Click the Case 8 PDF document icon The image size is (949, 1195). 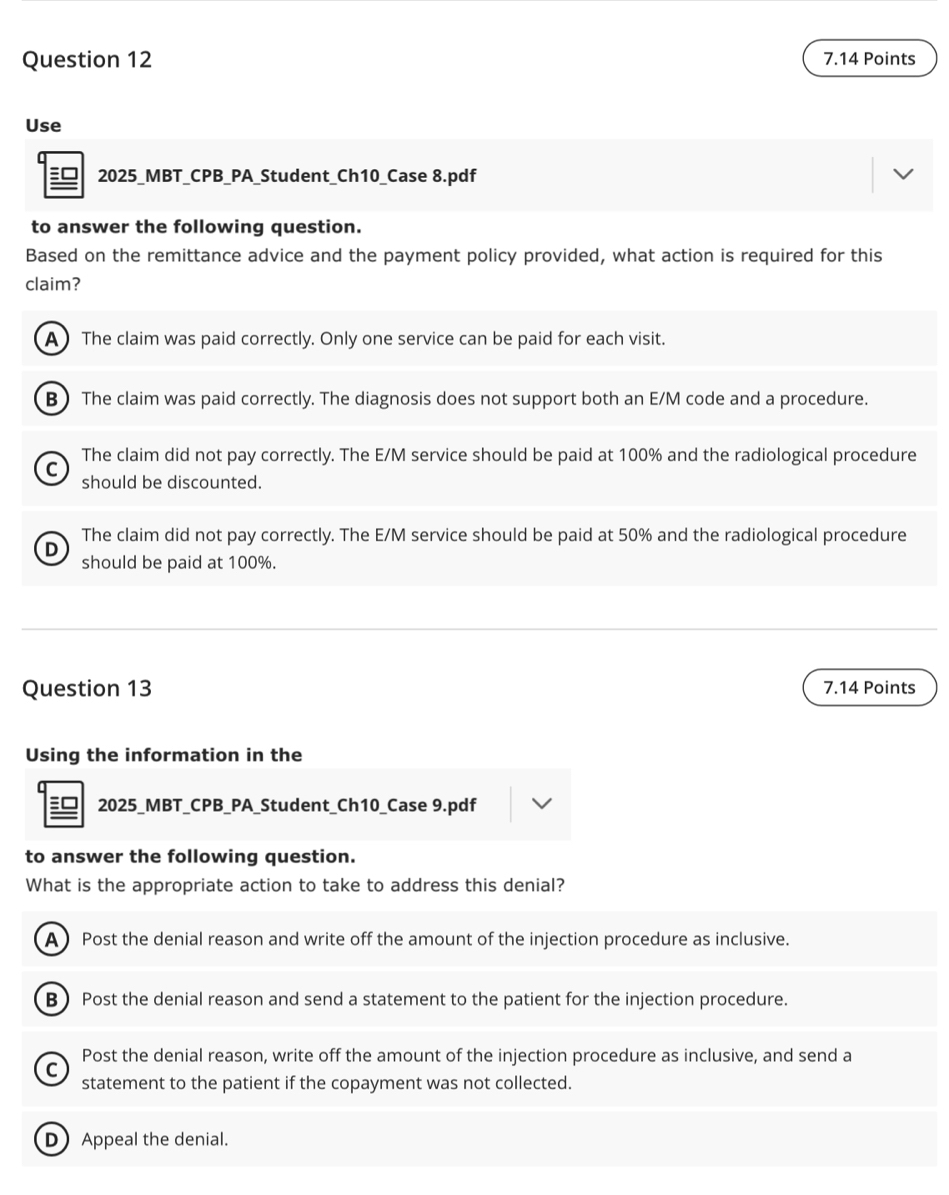(60, 174)
